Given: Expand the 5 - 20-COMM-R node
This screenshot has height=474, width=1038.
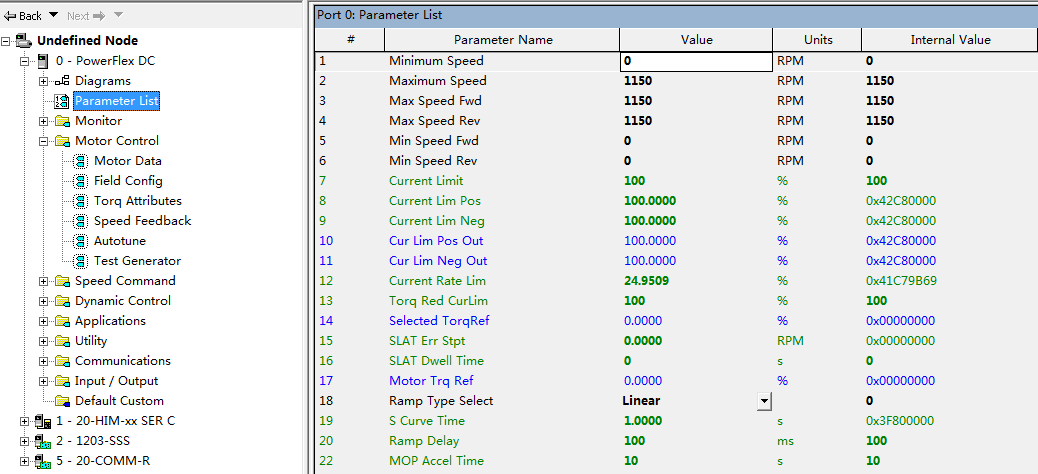Looking at the screenshot, I should [x=24, y=461].
